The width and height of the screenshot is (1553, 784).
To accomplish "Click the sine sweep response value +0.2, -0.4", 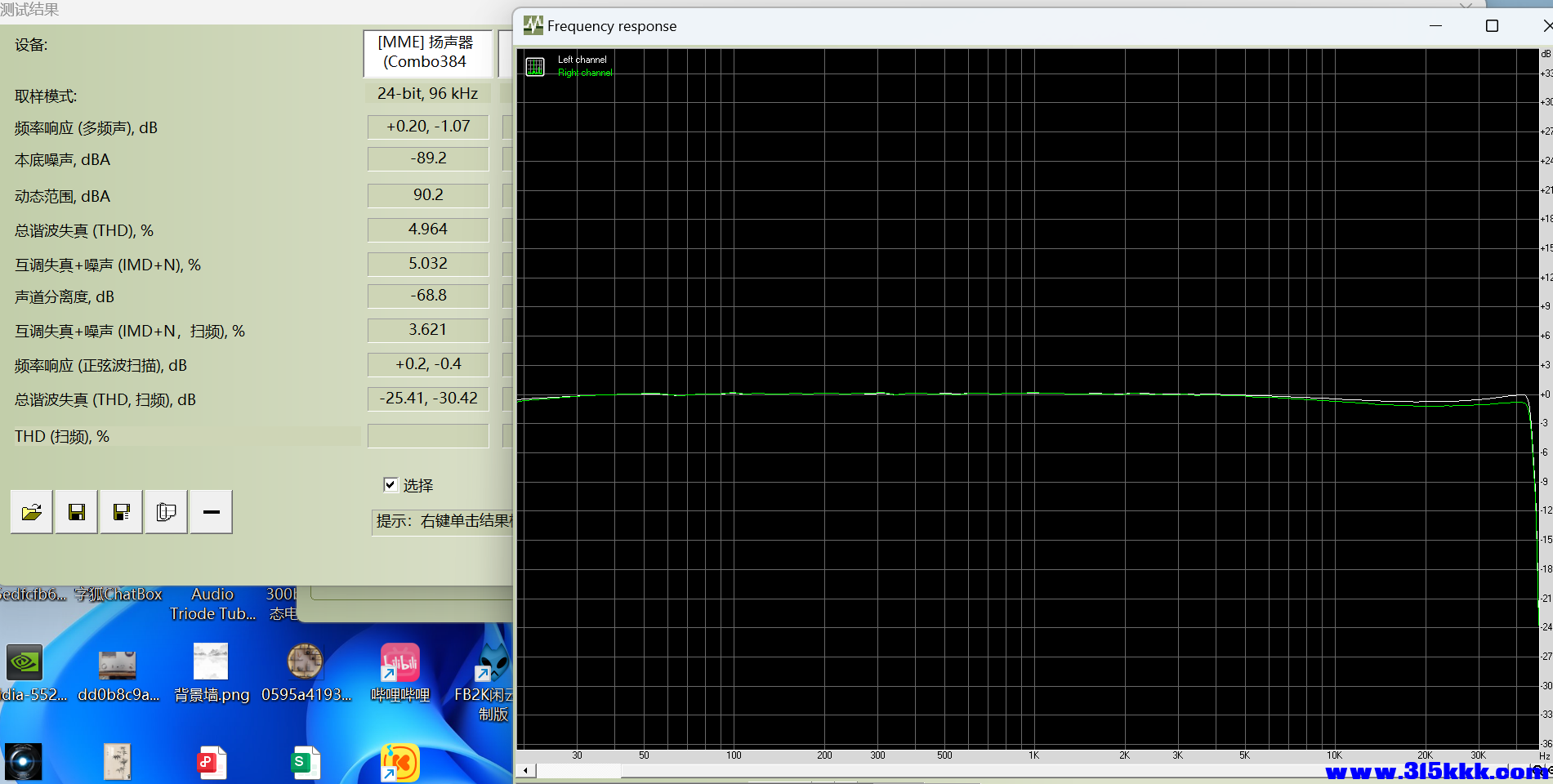I will click(428, 364).
